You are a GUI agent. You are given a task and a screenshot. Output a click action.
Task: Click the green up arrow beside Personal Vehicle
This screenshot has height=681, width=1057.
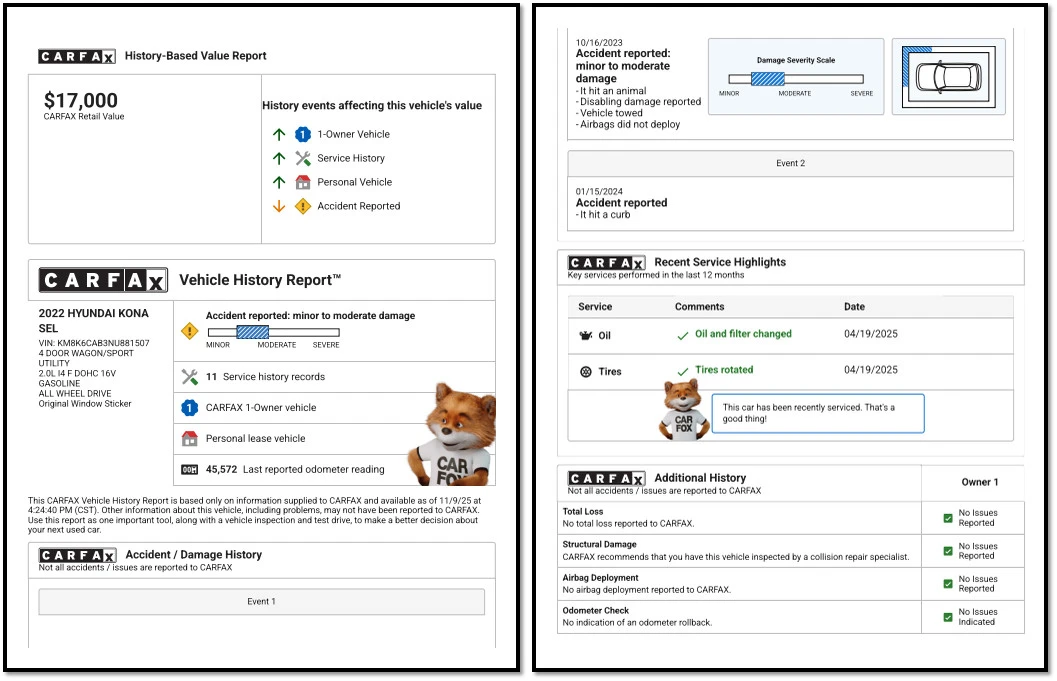[279, 182]
